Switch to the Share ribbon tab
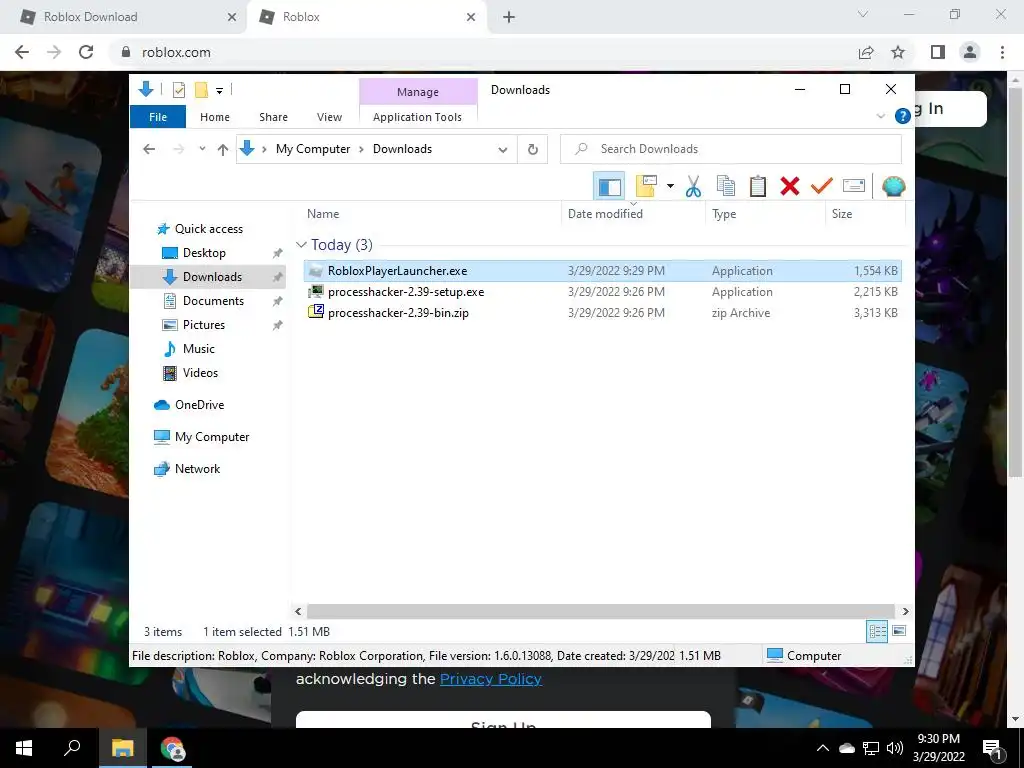 273,117
